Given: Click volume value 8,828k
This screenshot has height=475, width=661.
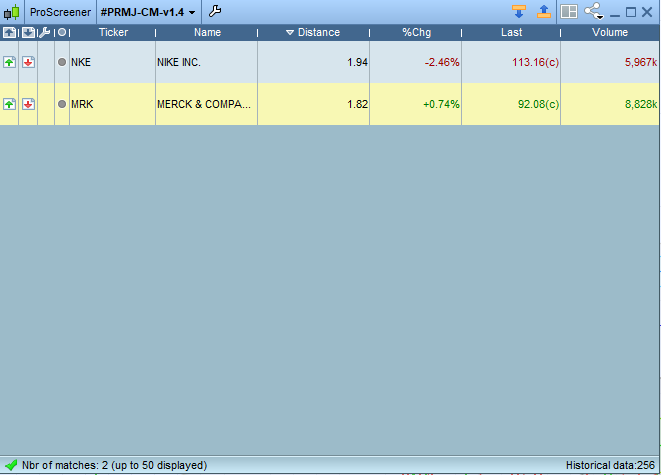Looking at the screenshot, I should click(x=641, y=105).
